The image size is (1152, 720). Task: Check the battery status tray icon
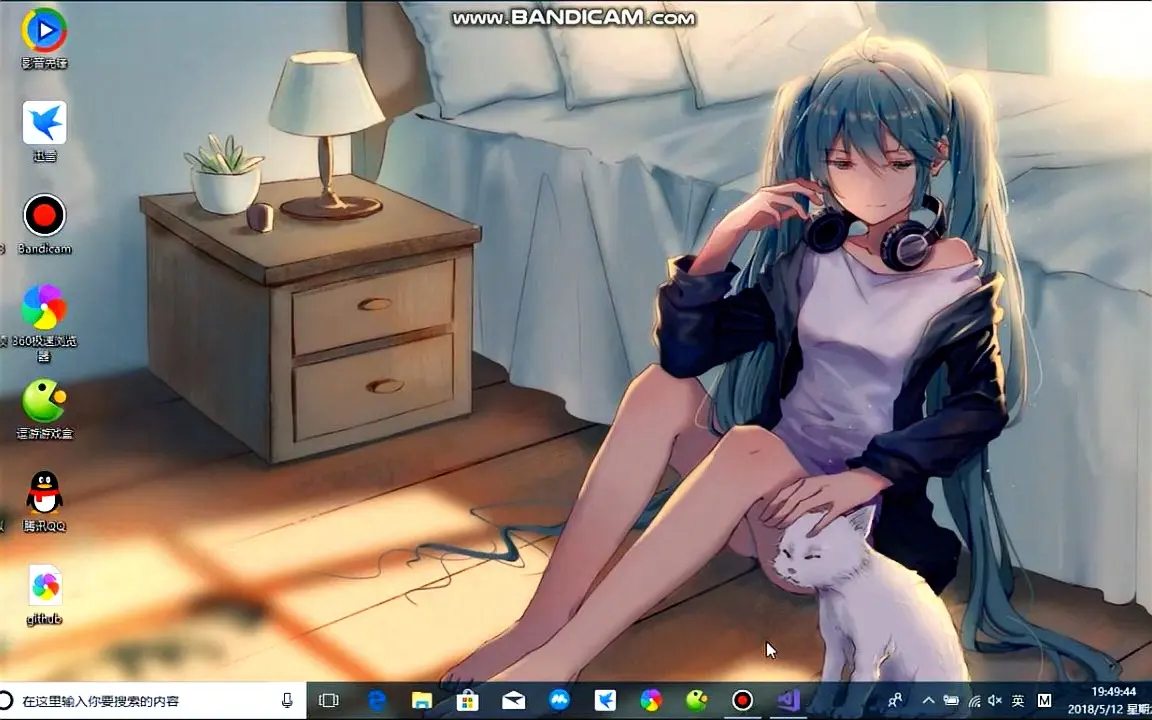tap(951, 701)
